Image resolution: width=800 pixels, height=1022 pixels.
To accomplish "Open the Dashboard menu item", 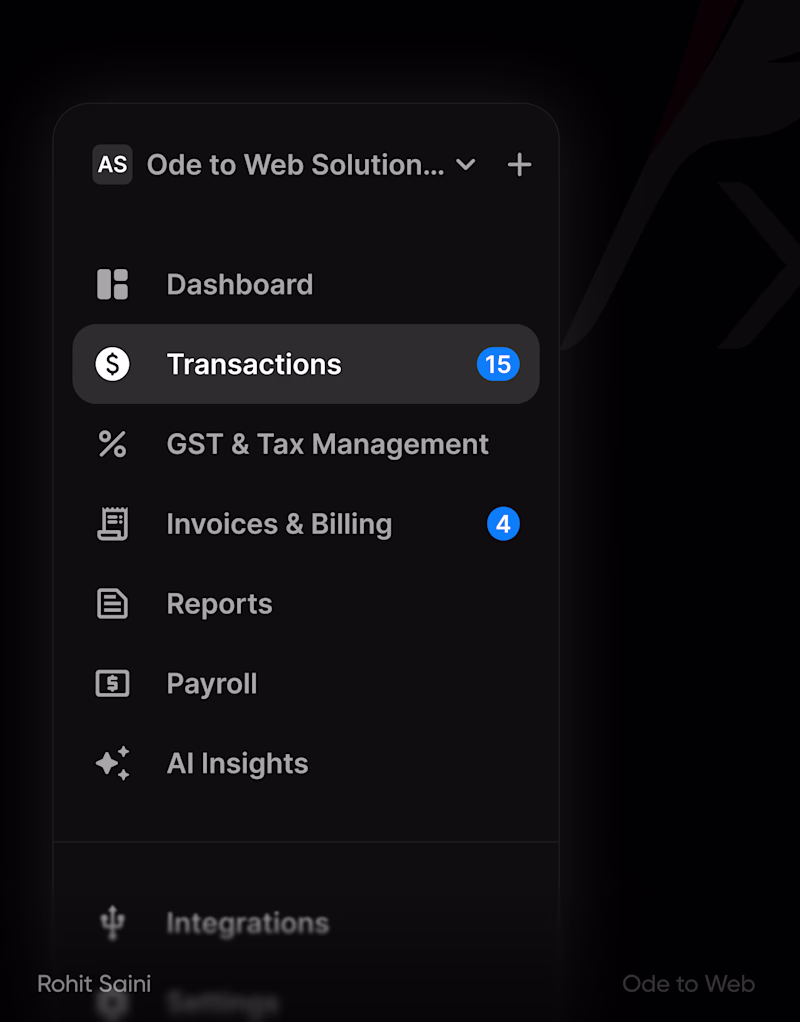I will tap(240, 284).
